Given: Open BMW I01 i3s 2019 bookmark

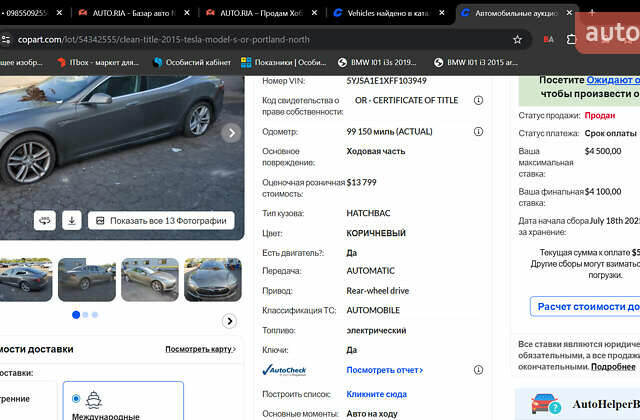Looking at the screenshot, I should point(378,62).
